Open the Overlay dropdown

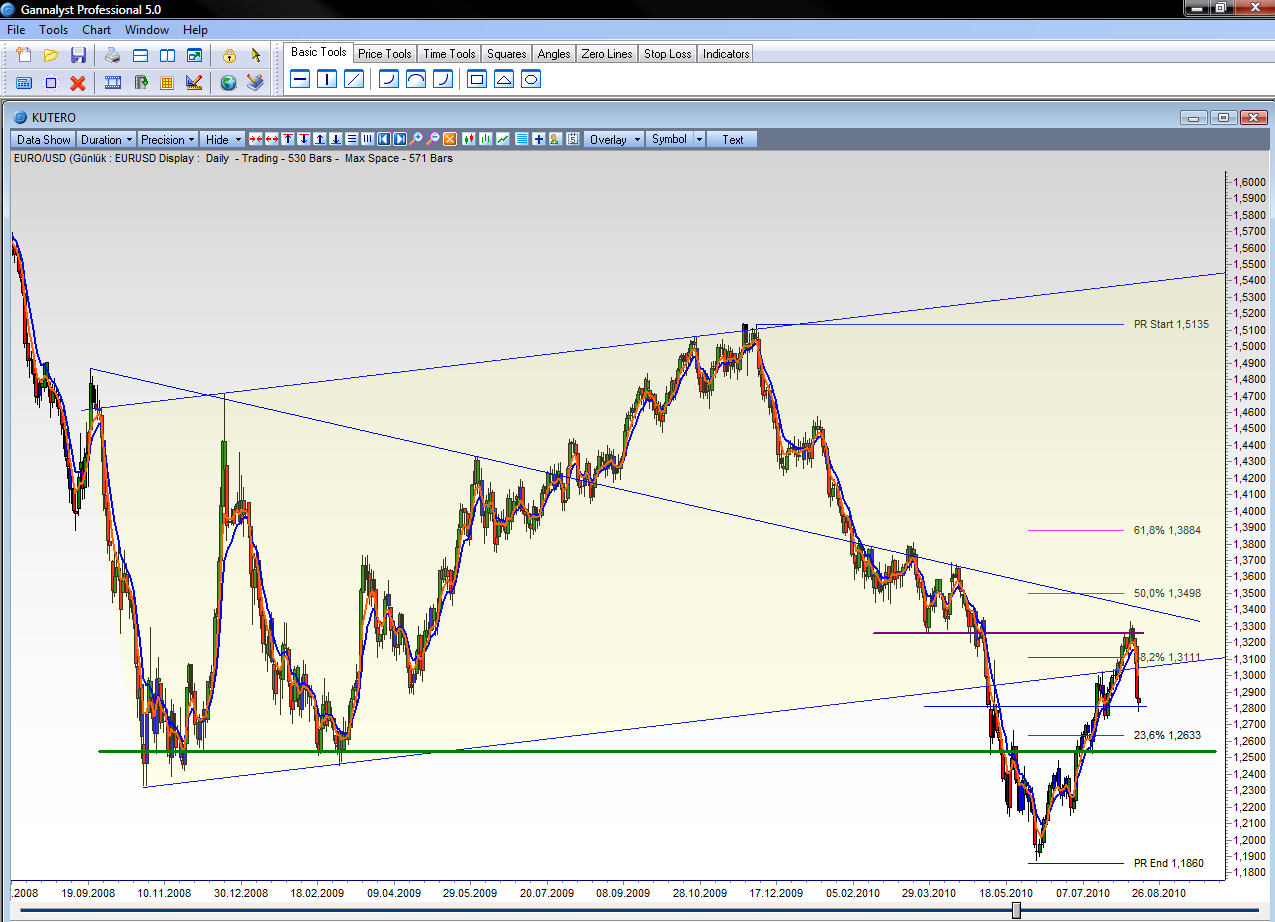[614, 140]
